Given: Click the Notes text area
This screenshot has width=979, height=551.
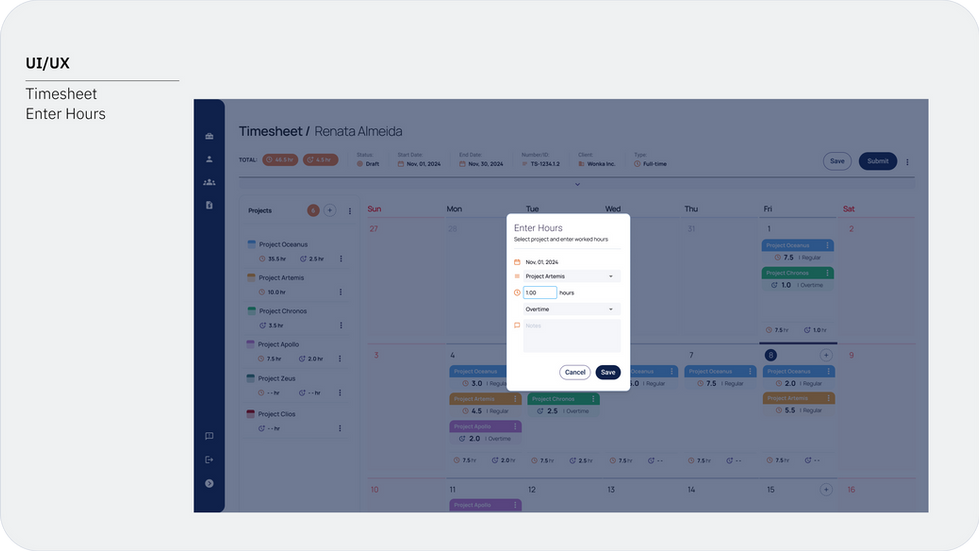Looking at the screenshot, I should [571, 336].
